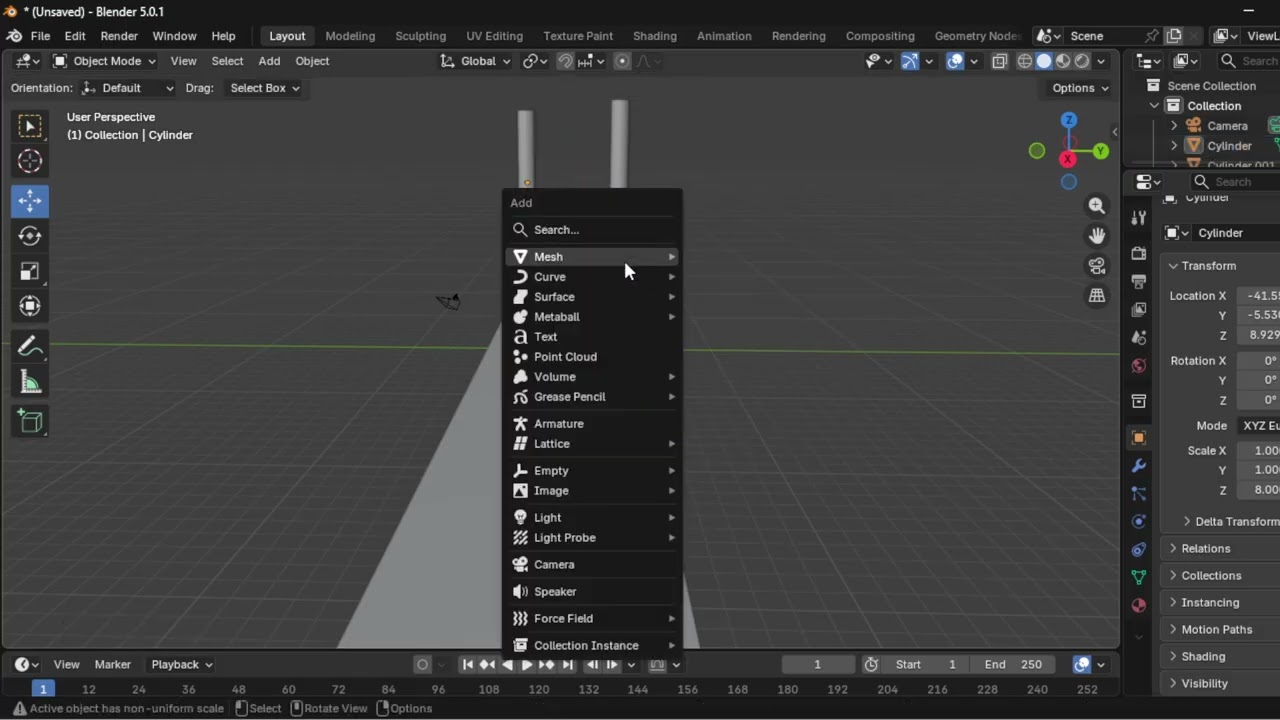Open the Modifiers wrench tab icon

coord(1138,466)
